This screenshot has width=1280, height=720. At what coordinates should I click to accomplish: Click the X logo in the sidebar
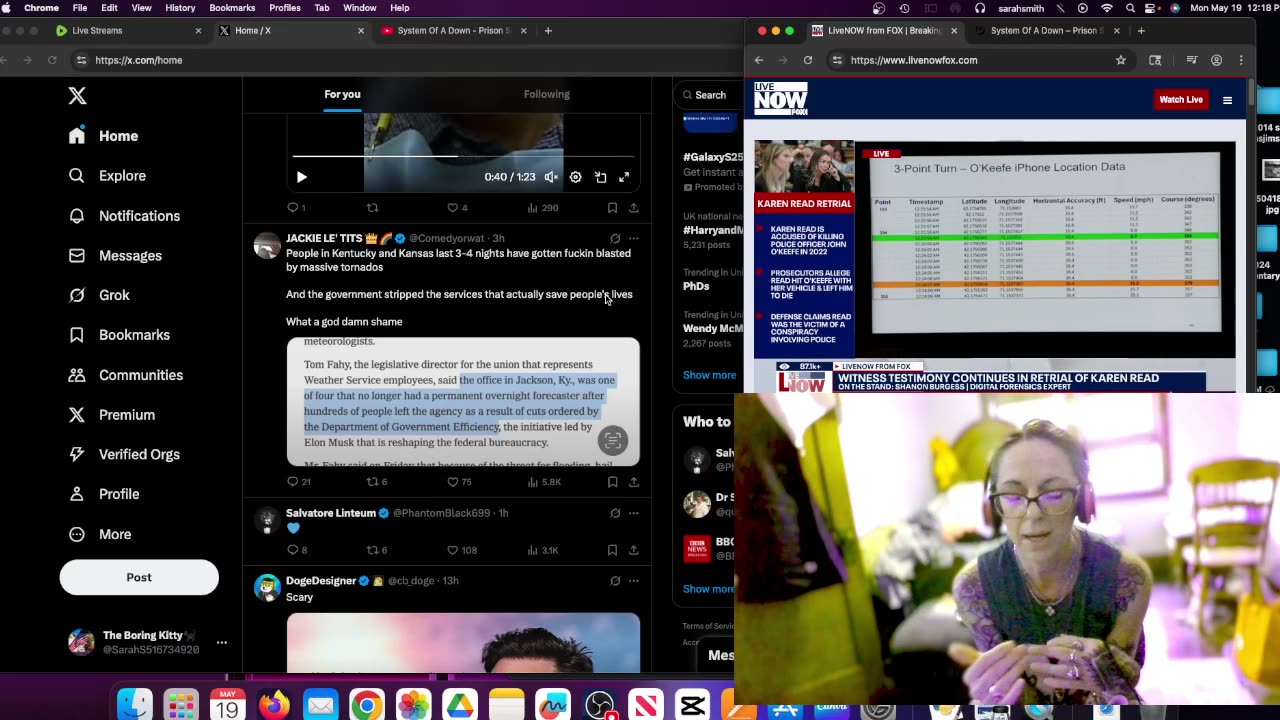click(x=77, y=96)
